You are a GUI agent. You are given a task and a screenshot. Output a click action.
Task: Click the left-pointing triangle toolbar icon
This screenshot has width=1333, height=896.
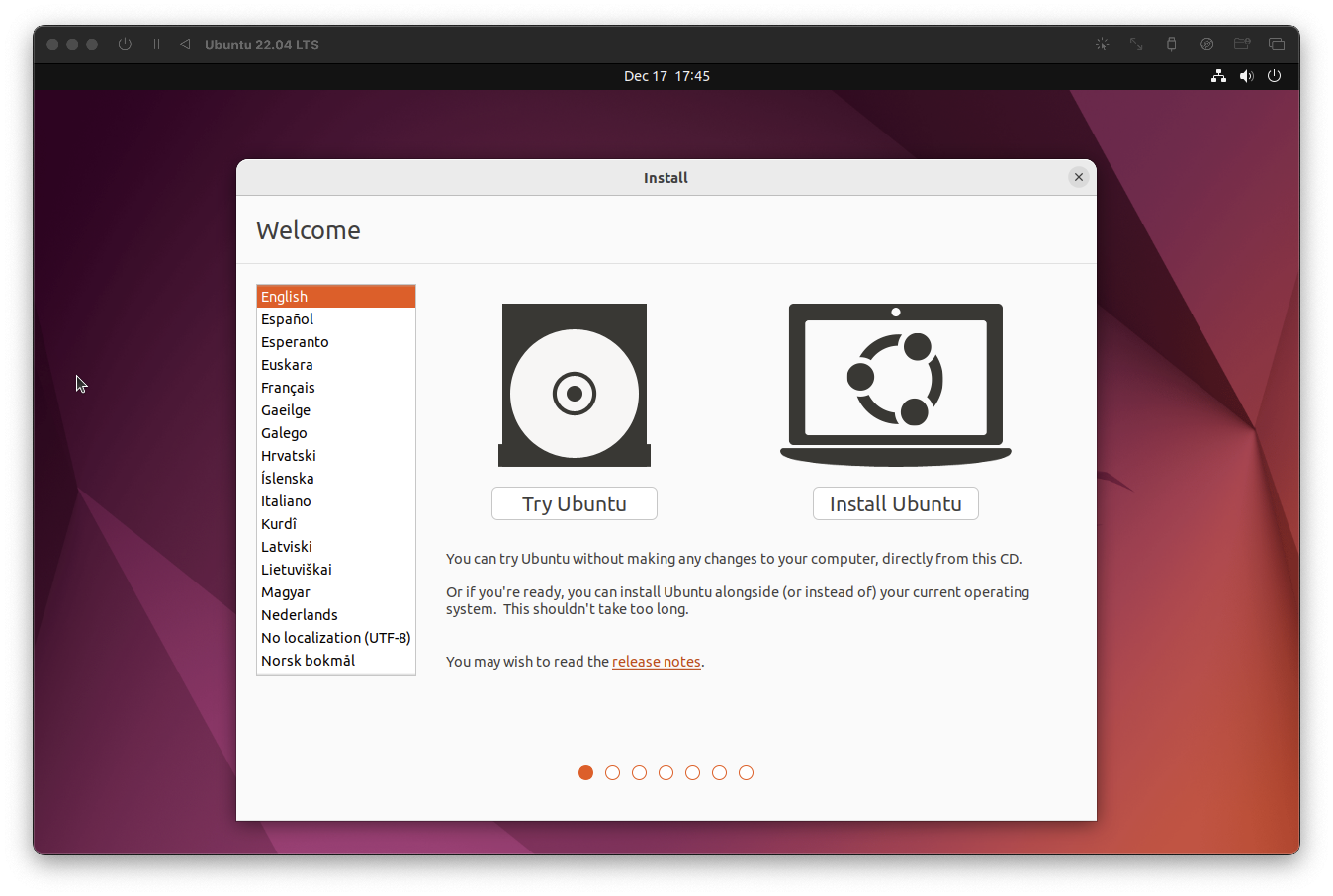(x=185, y=44)
